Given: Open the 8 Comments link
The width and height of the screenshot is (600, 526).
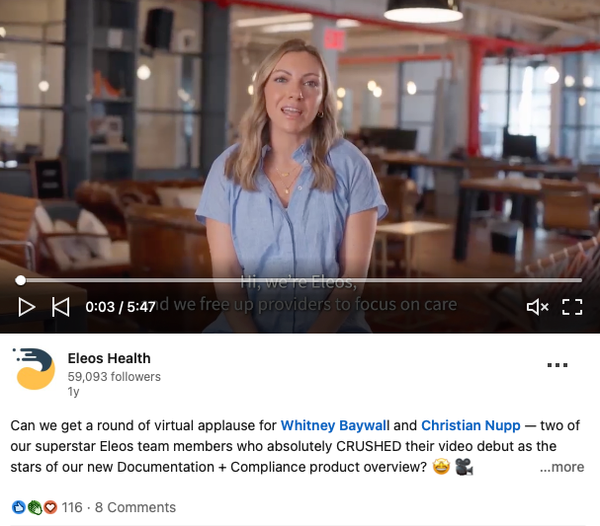Looking at the screenshot, I should click(135, 508).
